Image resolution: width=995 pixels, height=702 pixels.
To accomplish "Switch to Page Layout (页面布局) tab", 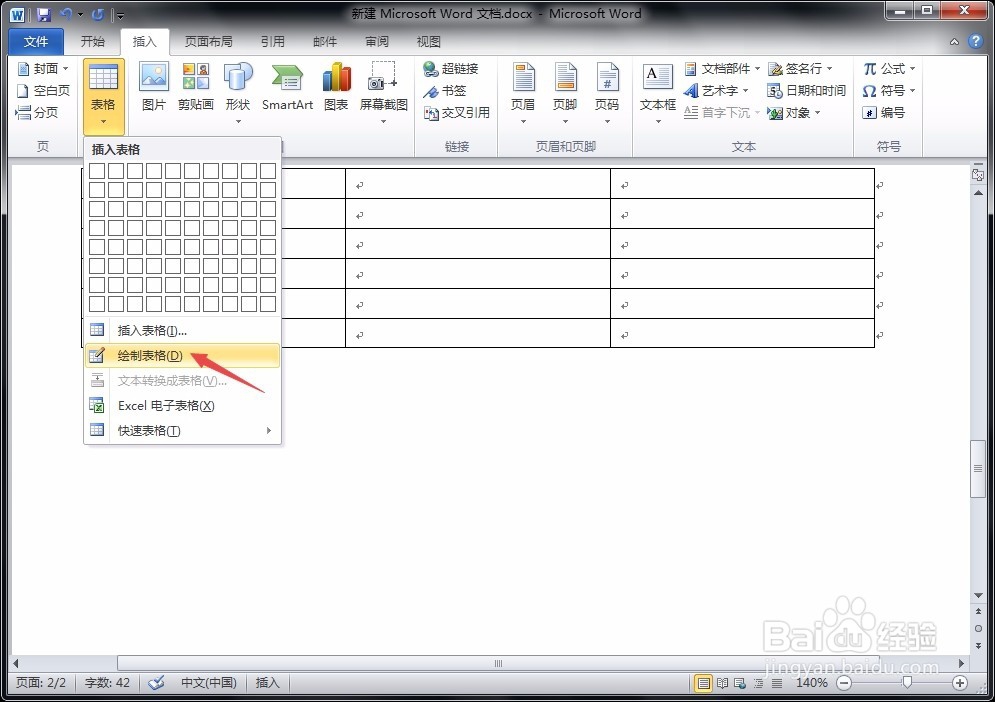I will click(208, 41).
